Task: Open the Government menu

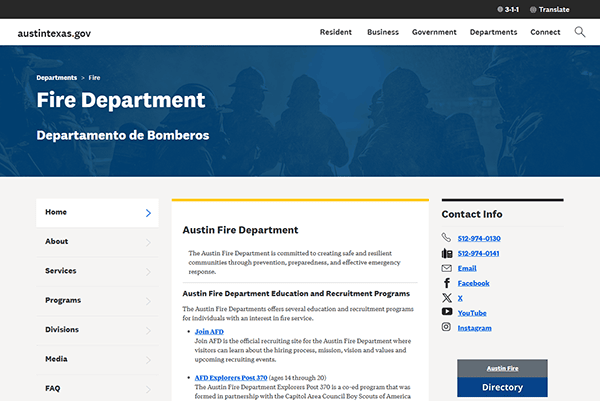Action: pyautogui.click(x=434, y=32)
